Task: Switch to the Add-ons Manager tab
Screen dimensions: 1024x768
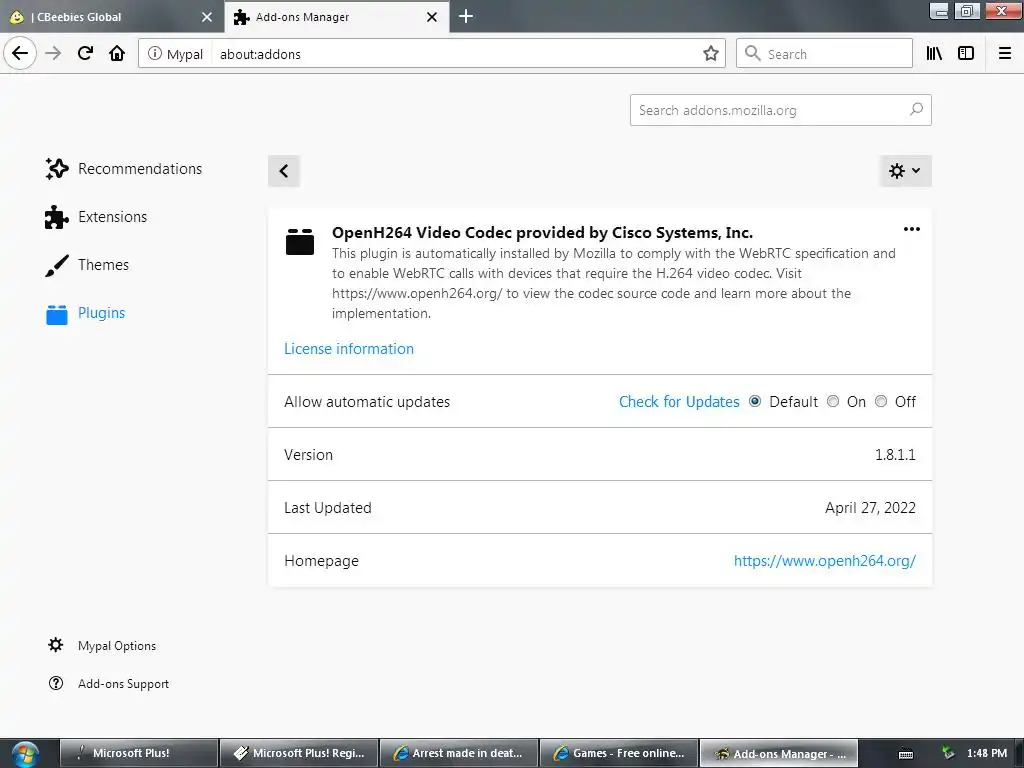Action: pos(336,17)
